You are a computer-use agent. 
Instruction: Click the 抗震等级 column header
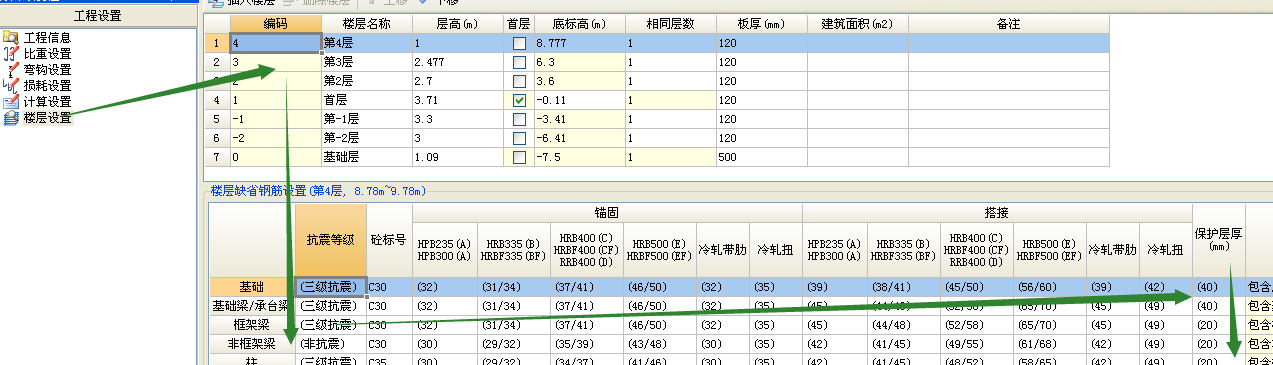[330, 240]
